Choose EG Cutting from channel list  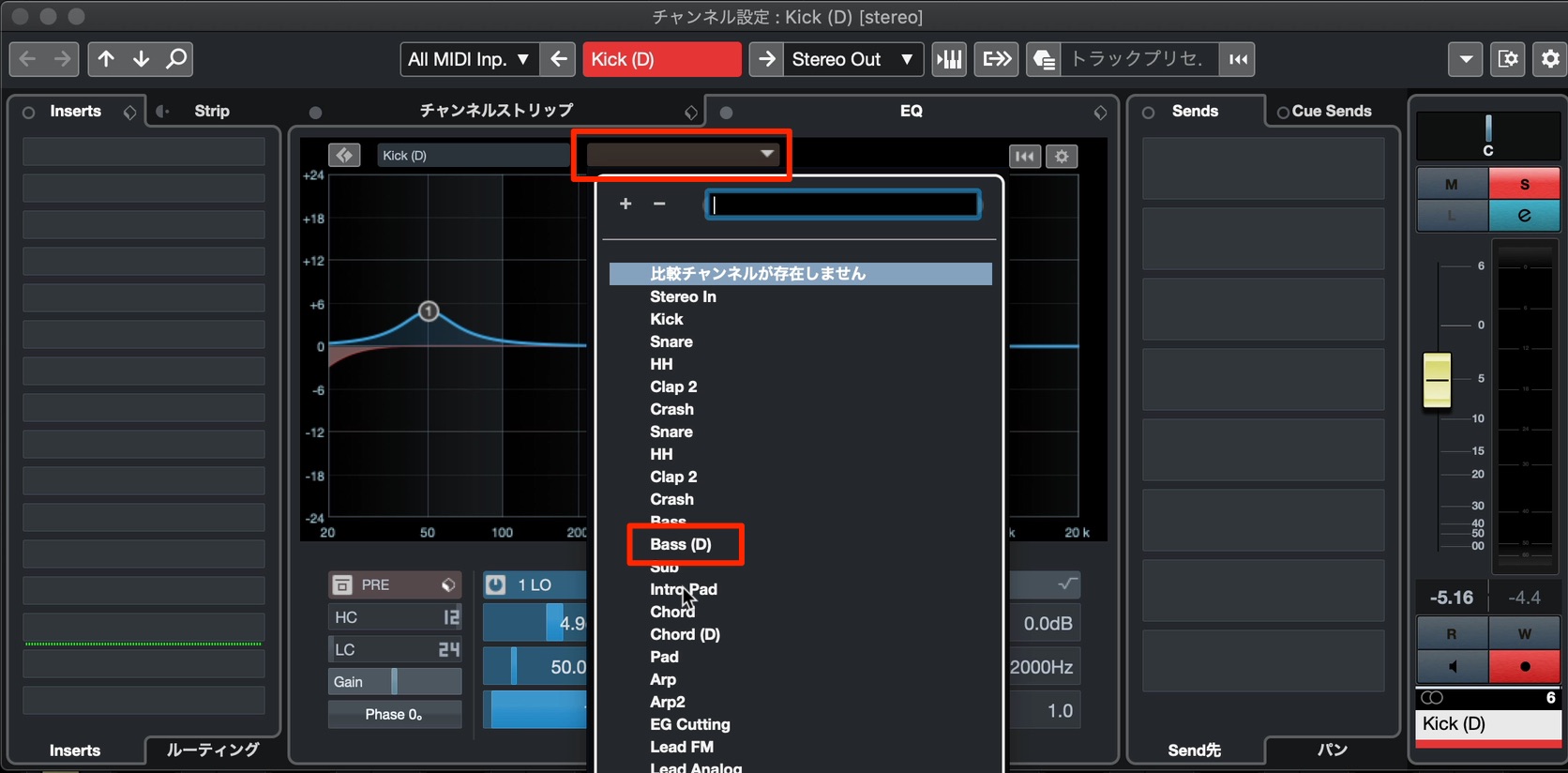[x=690, y=724]
